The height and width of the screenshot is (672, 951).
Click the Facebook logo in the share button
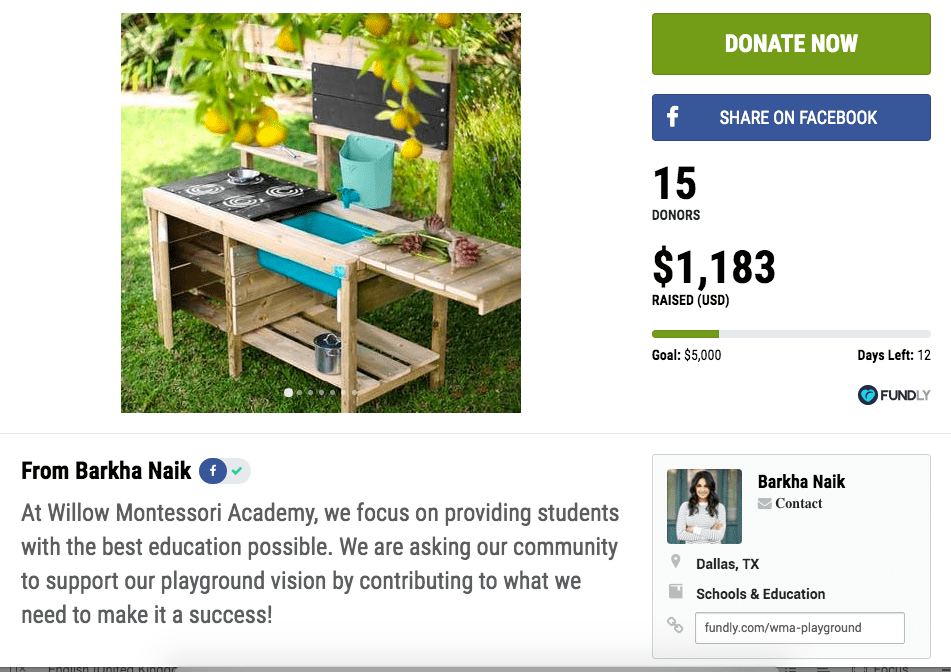pos(672,117)
